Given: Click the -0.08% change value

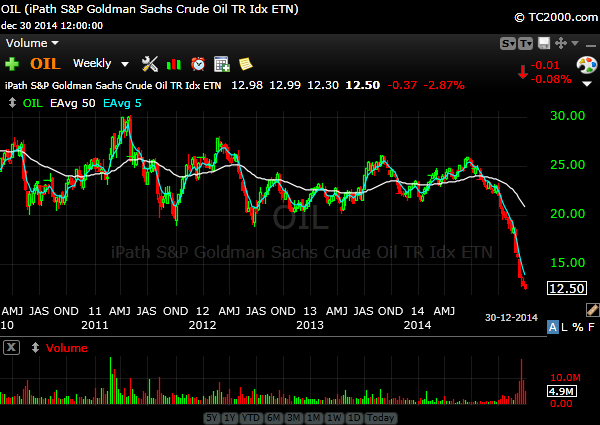Looking at the screenshot, I should click(551, 79).
